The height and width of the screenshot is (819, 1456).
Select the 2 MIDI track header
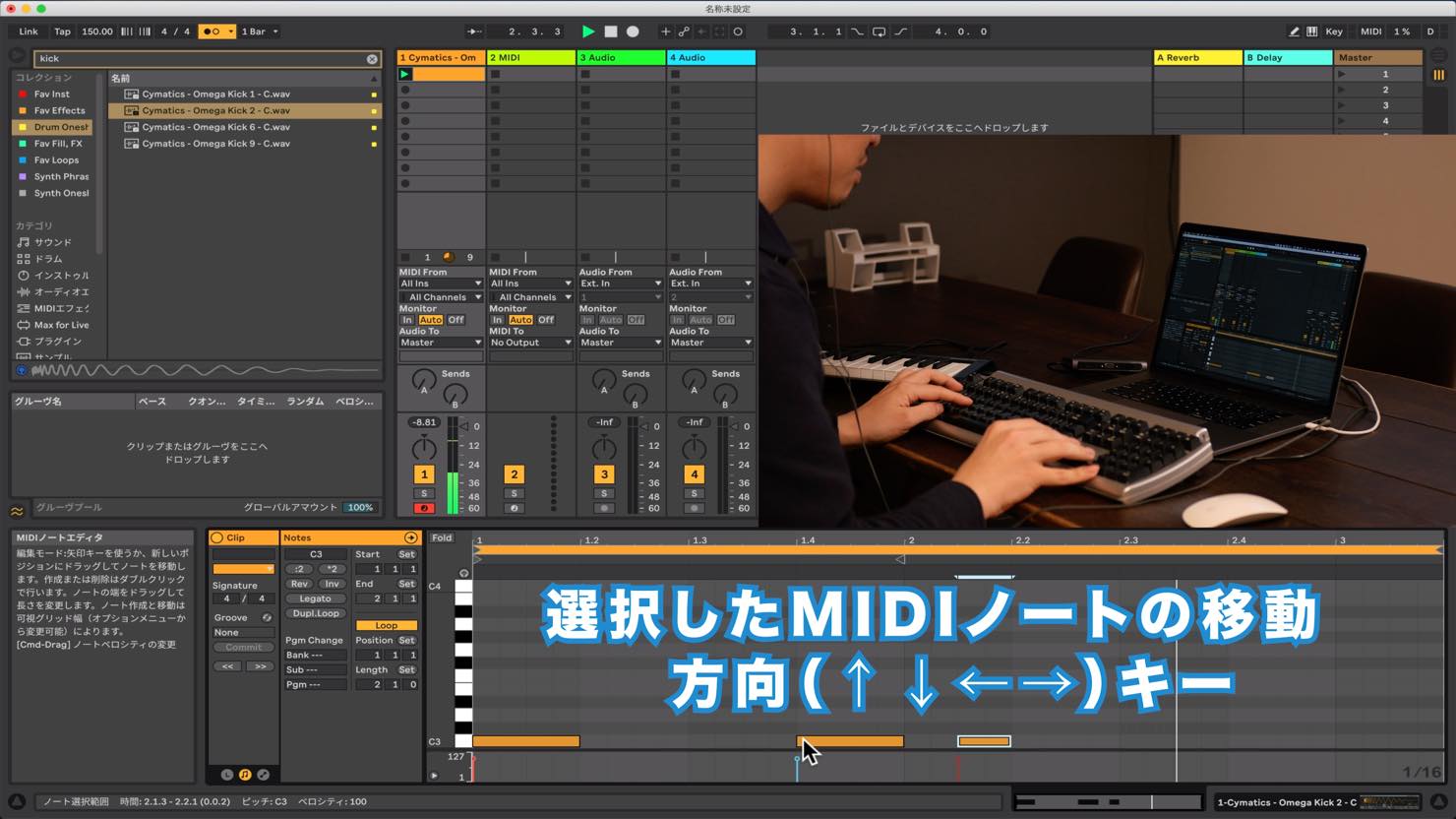[530, 58]
